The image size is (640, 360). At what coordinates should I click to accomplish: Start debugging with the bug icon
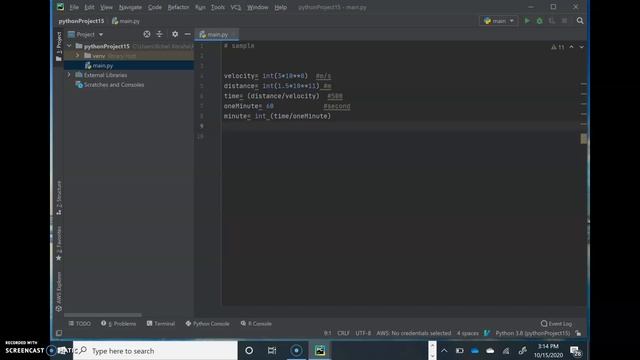[x=539, y=20]
